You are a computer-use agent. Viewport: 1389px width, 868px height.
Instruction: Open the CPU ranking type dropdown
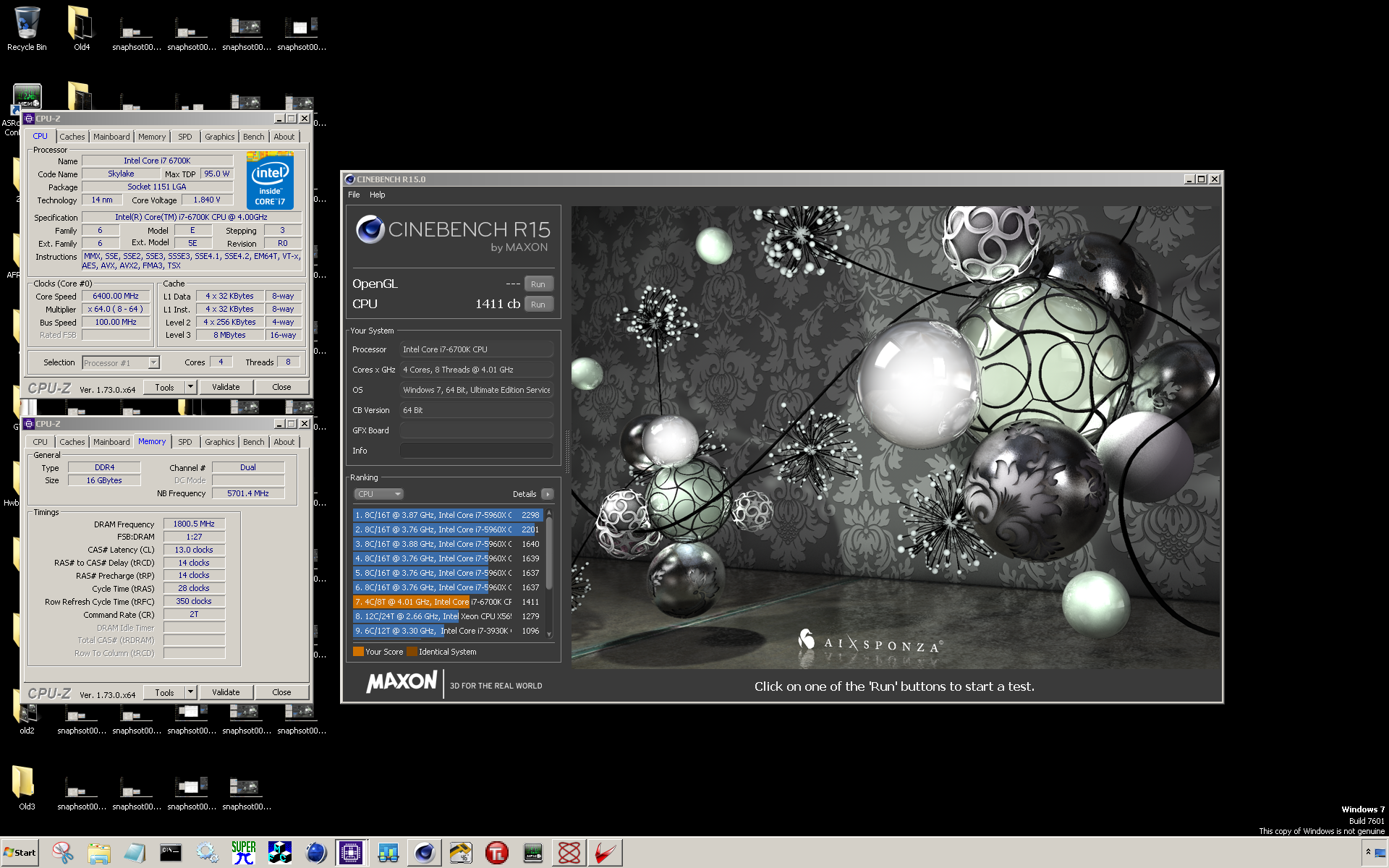pos(378,494)
